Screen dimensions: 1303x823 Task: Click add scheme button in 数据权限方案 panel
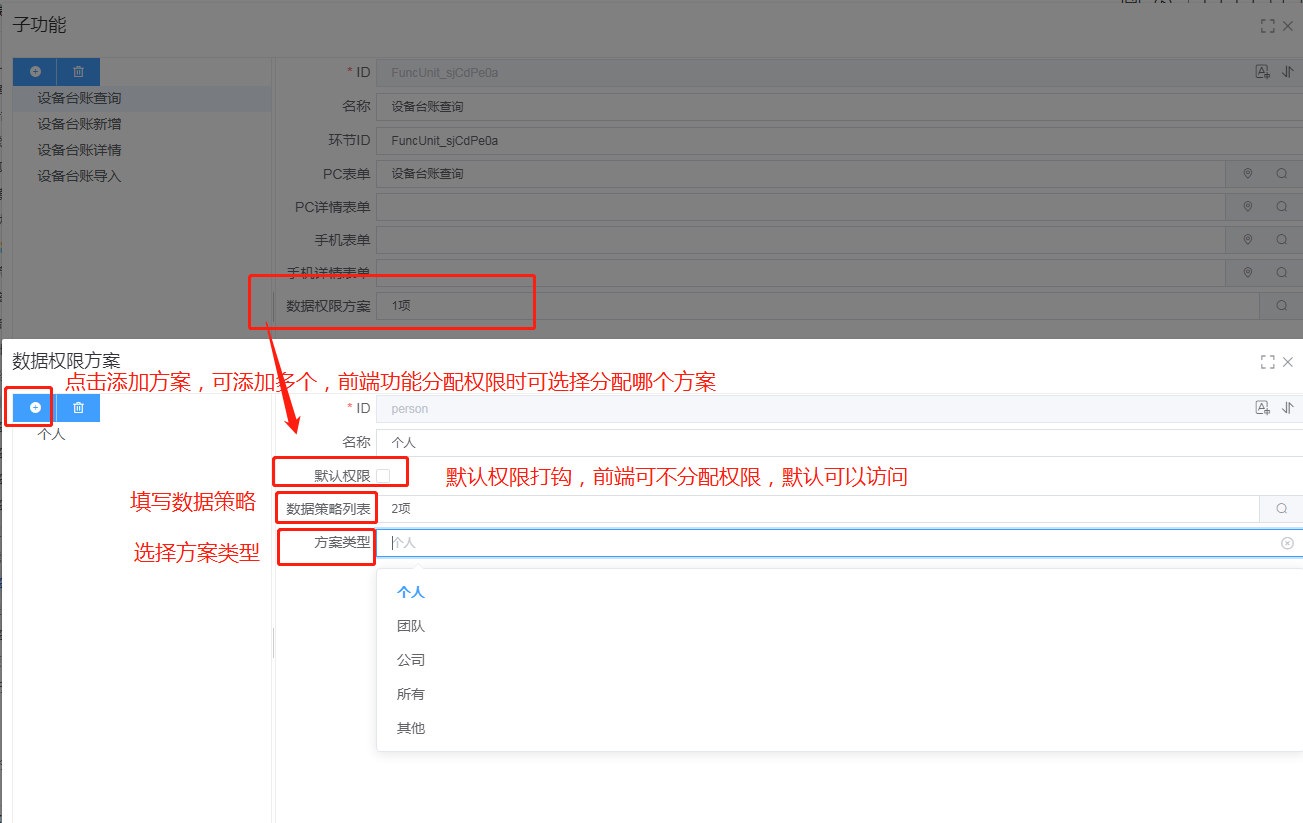tap(35, 408)
